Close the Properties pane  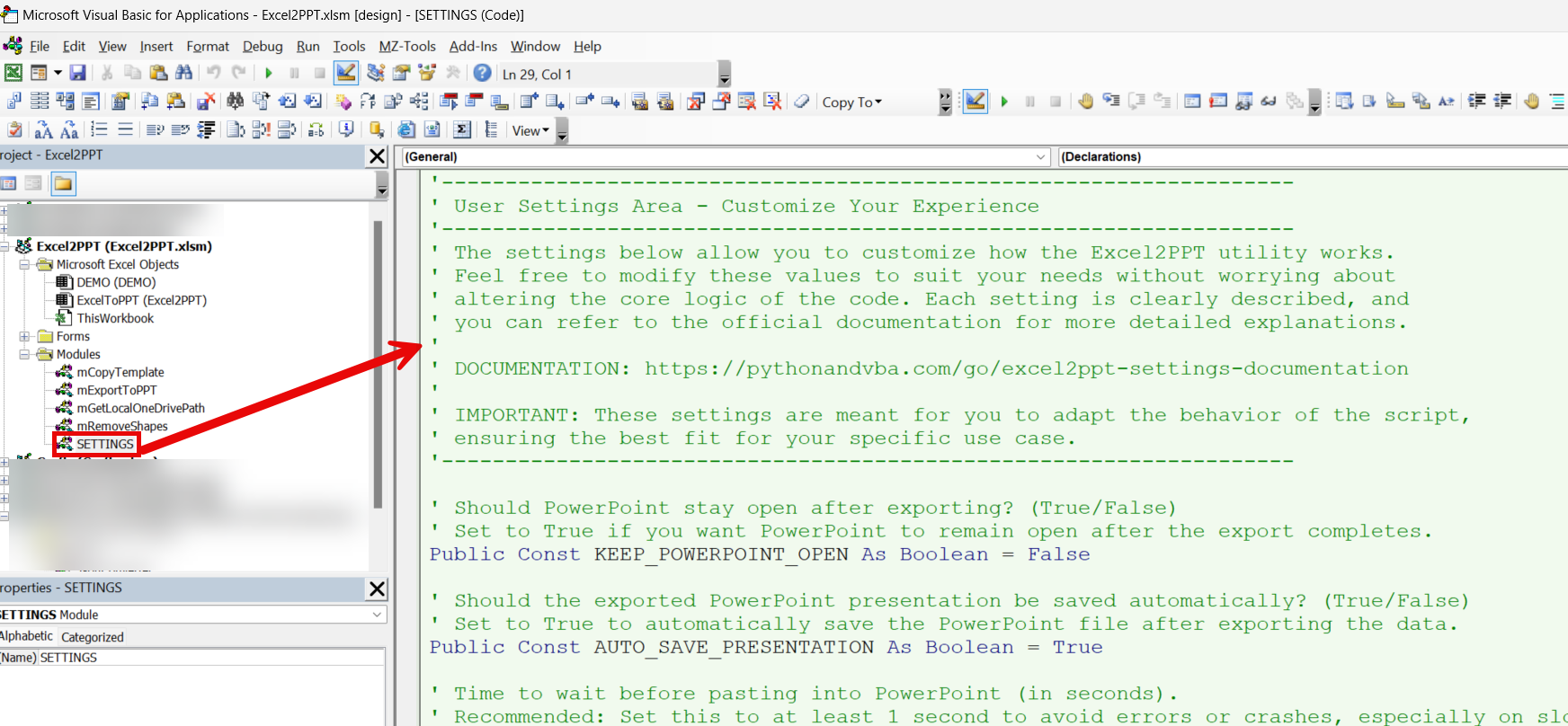(x=378, y=589)
